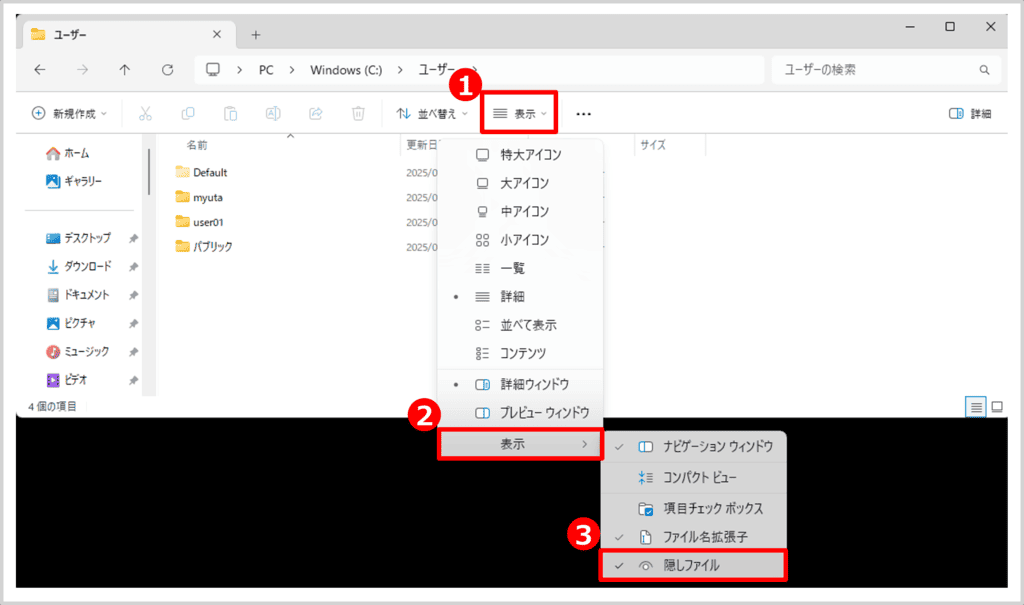
Task: Expand chevron before PC in address bar
Action: [x=240, y=70]
